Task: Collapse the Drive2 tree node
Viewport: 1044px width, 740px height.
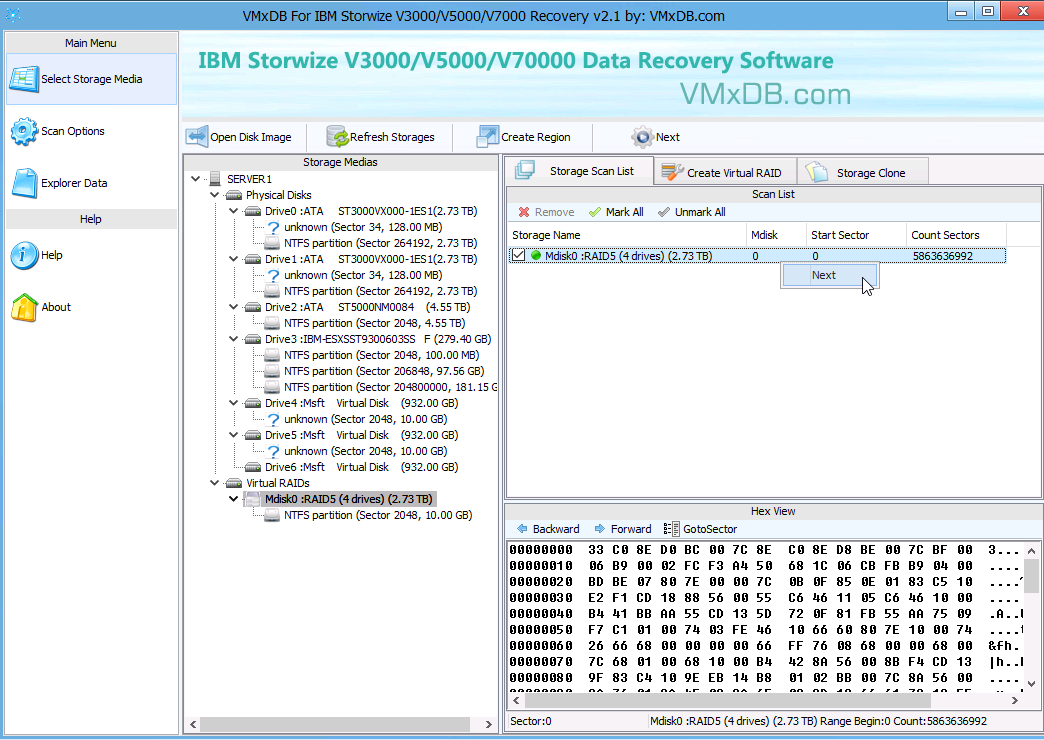Action: (x=234, y=307)
